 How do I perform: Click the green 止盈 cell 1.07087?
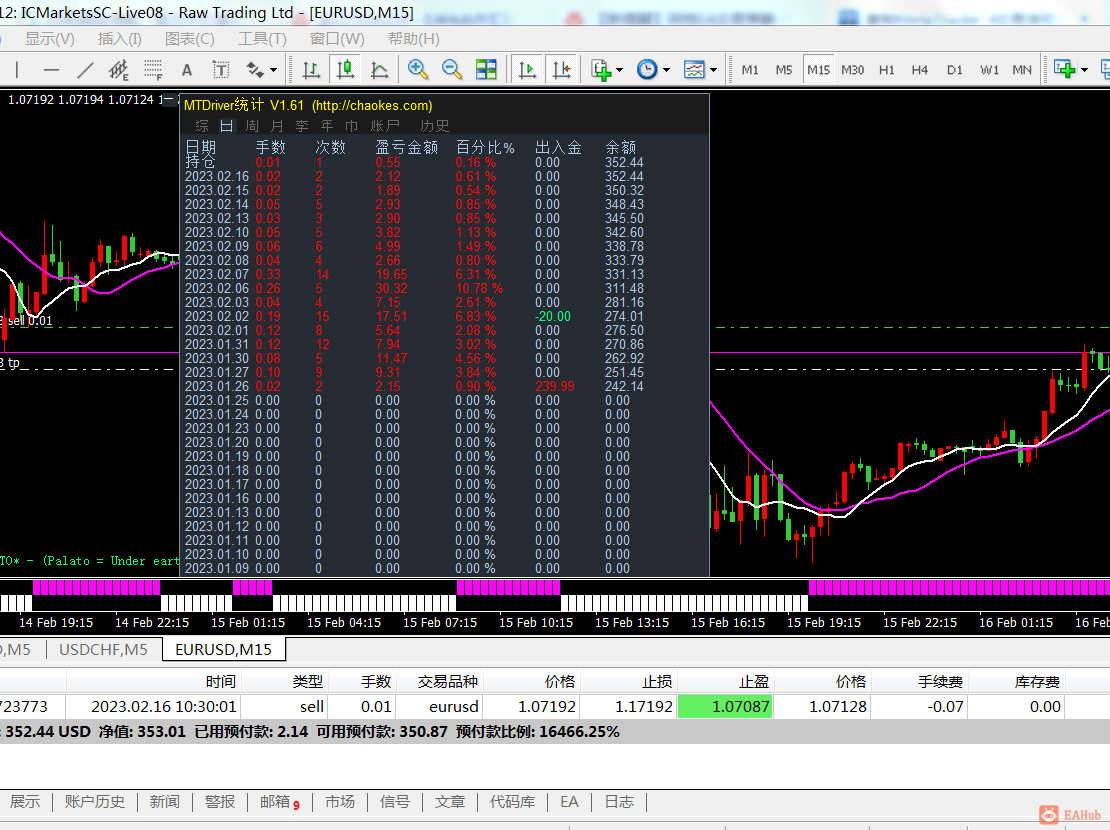tap(726, 706)
